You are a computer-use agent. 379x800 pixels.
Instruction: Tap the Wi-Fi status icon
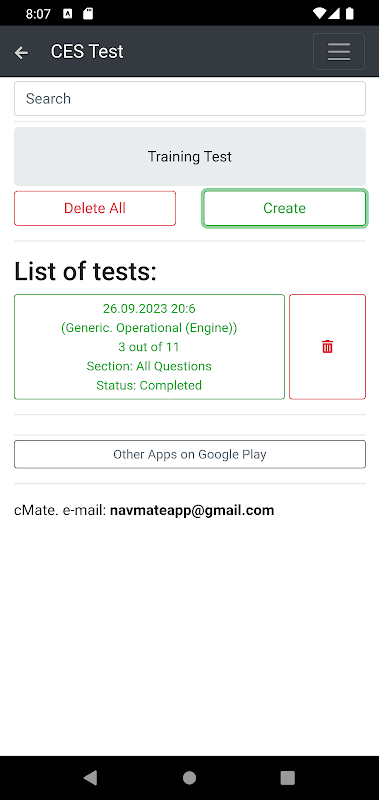(319, 14)
